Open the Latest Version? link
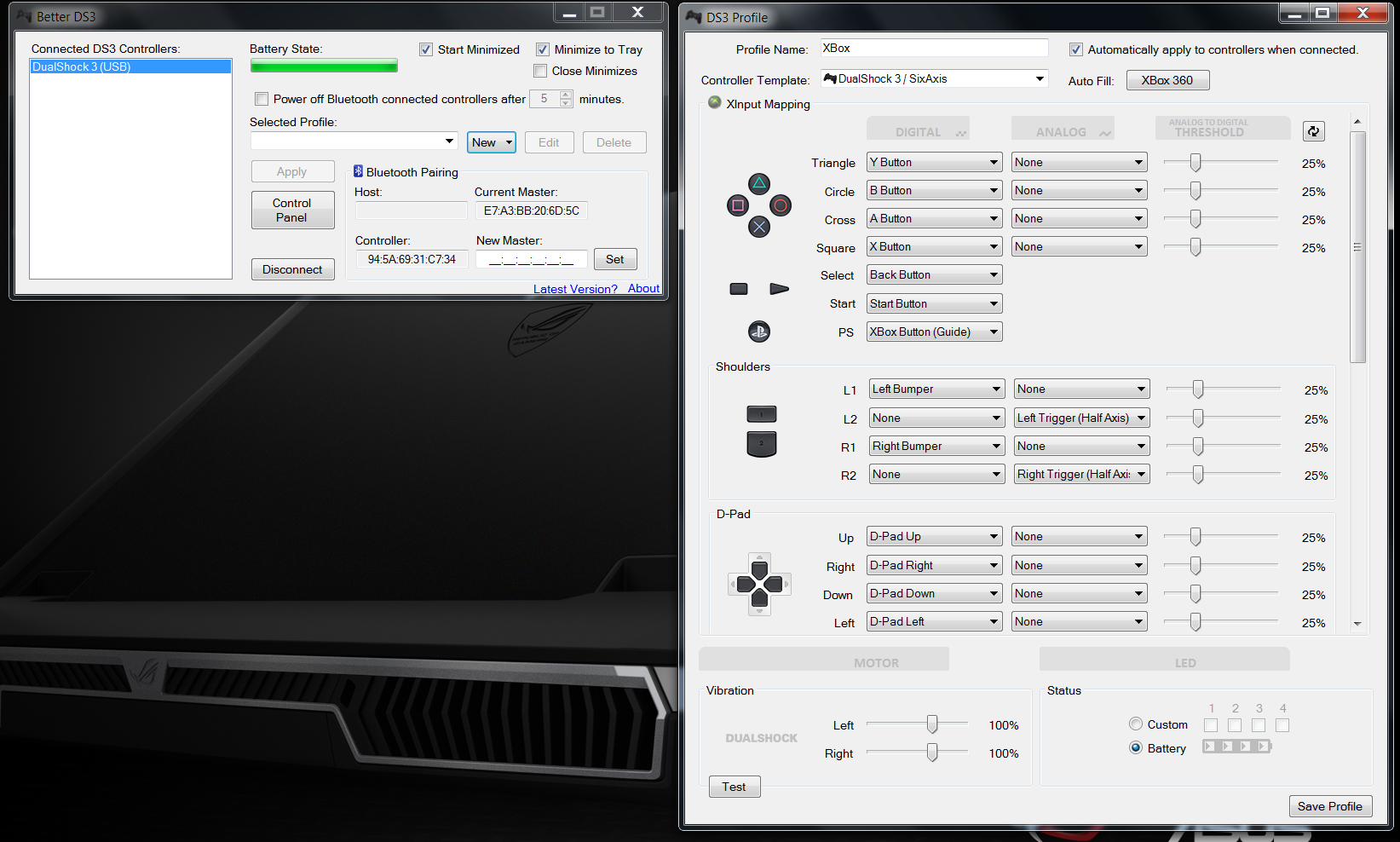 [575, 289]
